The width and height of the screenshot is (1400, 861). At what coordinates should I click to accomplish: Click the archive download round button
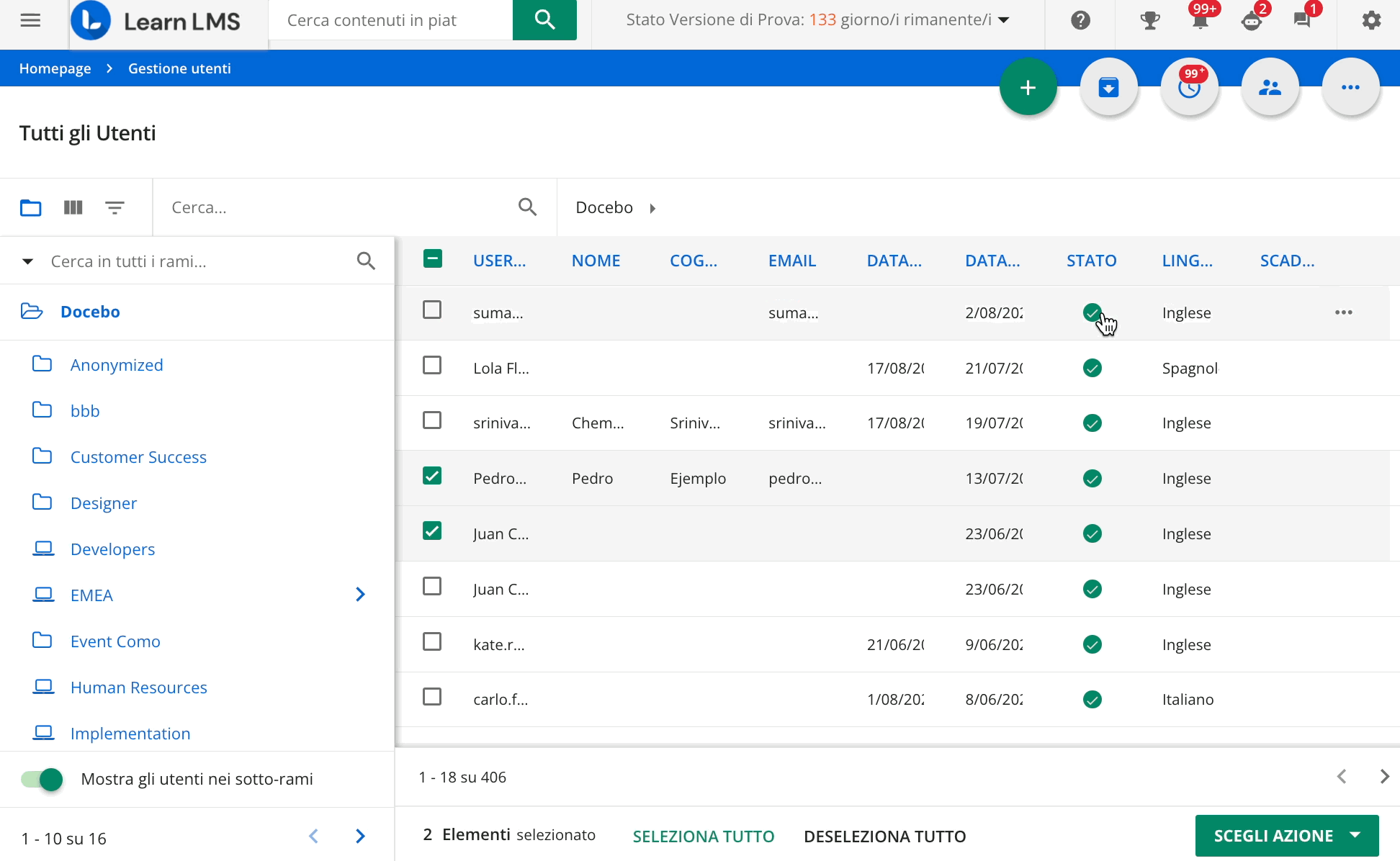tap(1109, 87)
